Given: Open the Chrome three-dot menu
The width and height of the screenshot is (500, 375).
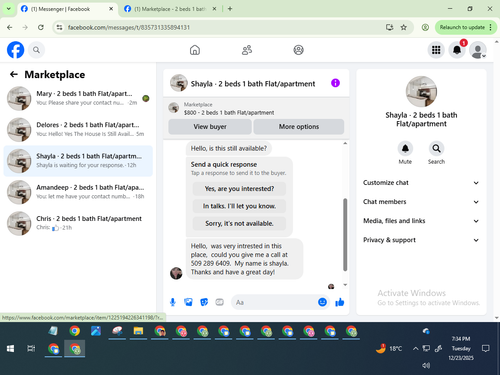Looking at the screenshot, I should point(491,27).
